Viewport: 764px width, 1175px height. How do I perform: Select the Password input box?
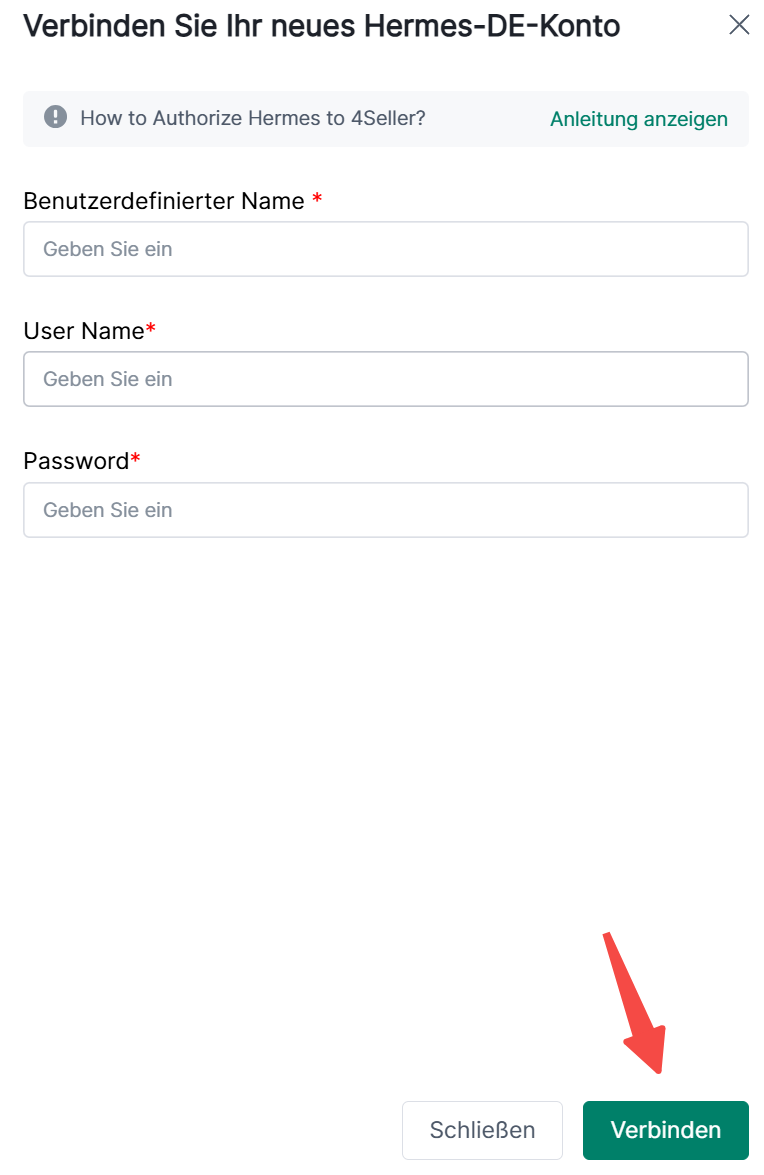click(386, 510)
